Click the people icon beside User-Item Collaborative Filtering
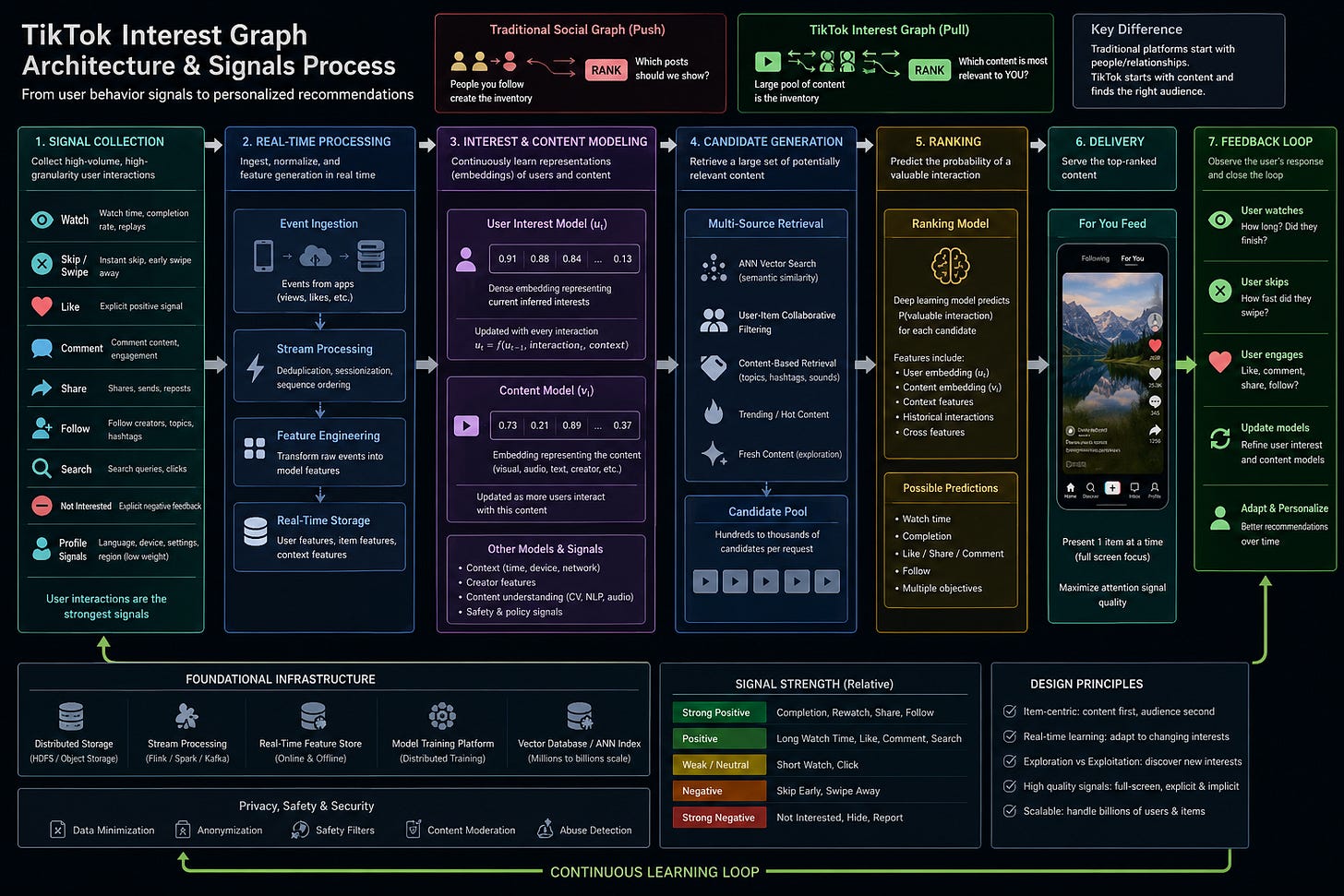Image resolution: width=1344 pixels, height=896 pixels. coord(714,320)
